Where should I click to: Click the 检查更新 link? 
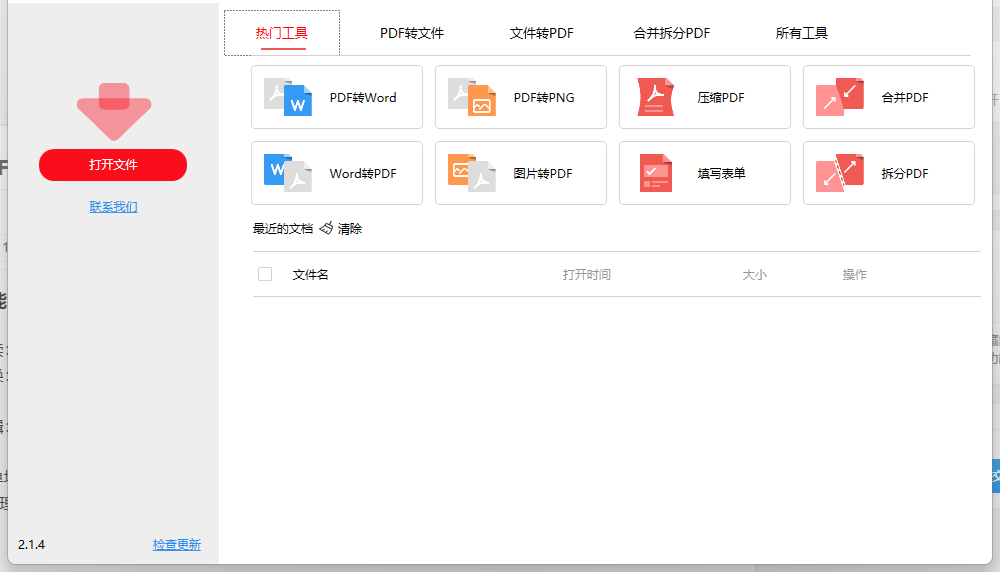pos(176,545)
